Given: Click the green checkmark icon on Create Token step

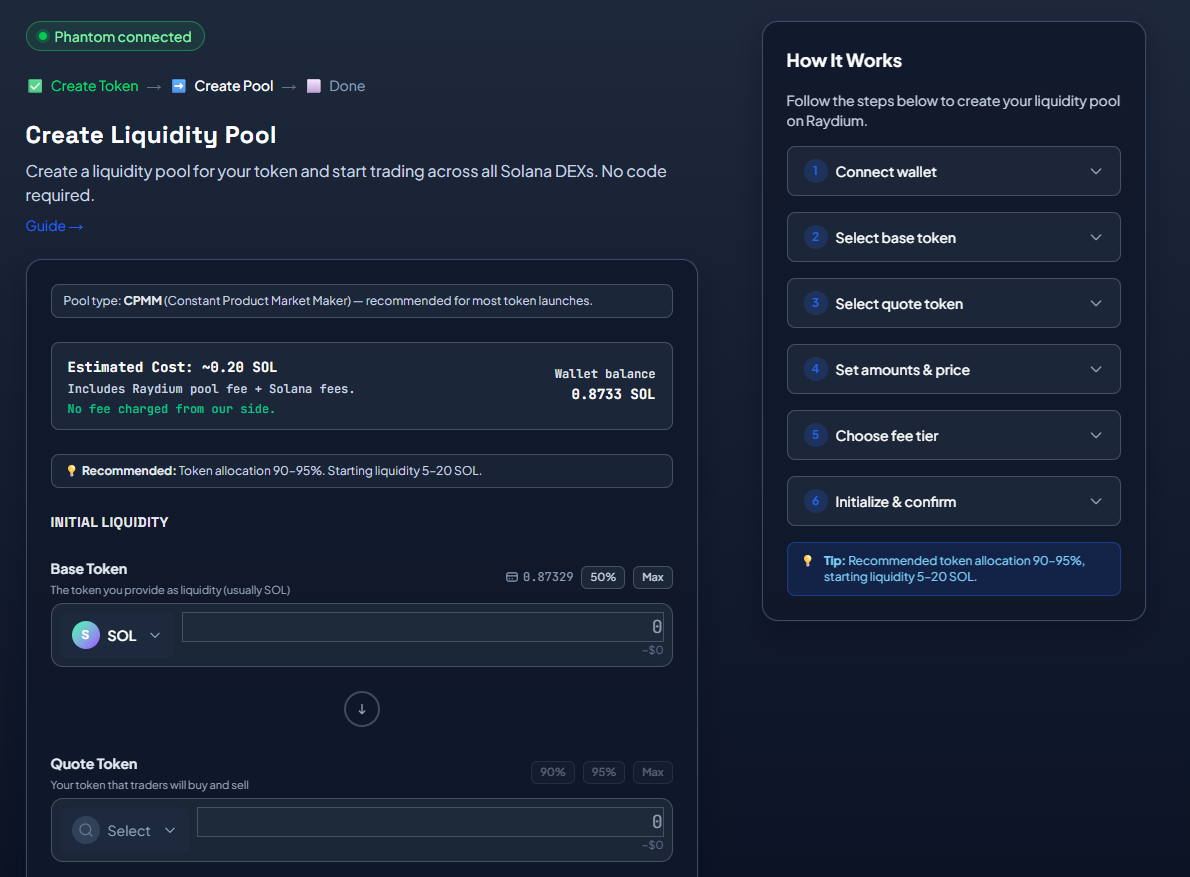Looking at the screenshot, I should pyautogui.click(x=33, y=86).
